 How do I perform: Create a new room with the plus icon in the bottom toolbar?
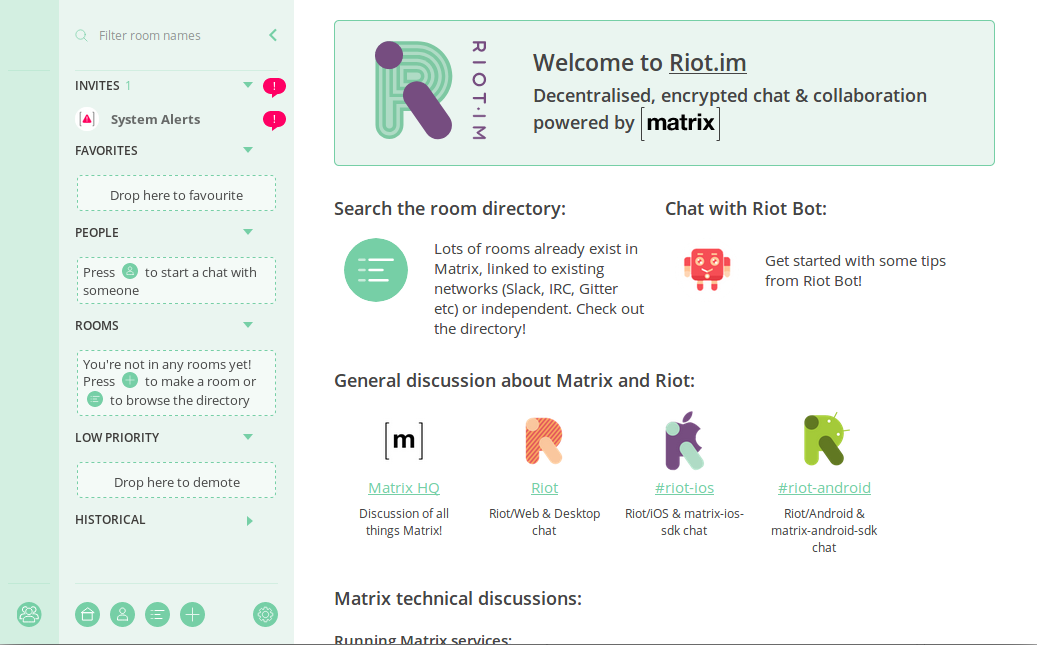click(192, 614)
